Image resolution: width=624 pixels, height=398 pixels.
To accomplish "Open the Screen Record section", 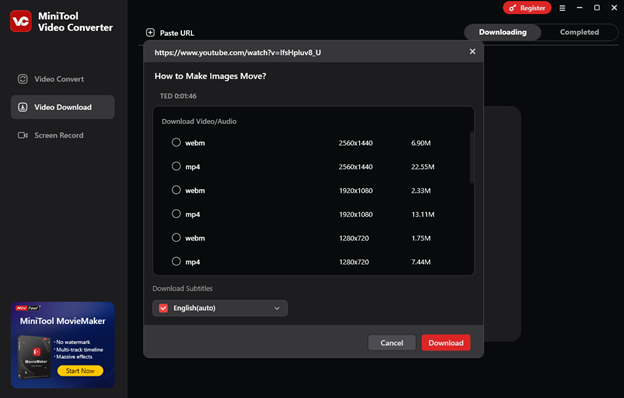I will [x=62, y=135].
